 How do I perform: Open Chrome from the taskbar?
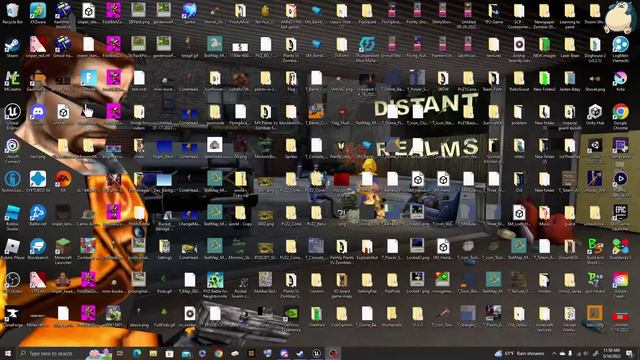[219, 353]
